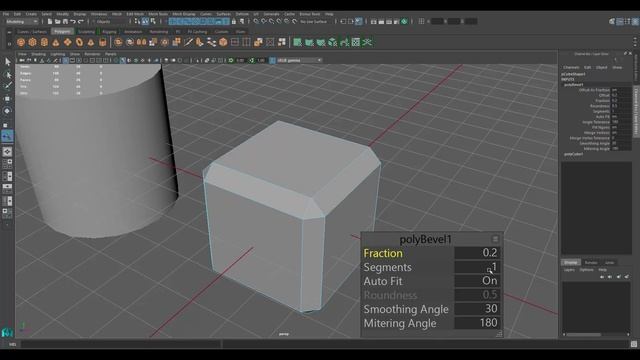Image resolution: width=640 pixels, height=360 pixels.
Task: Click the Undo arrow icon
Action: click(x=73, y=21)
